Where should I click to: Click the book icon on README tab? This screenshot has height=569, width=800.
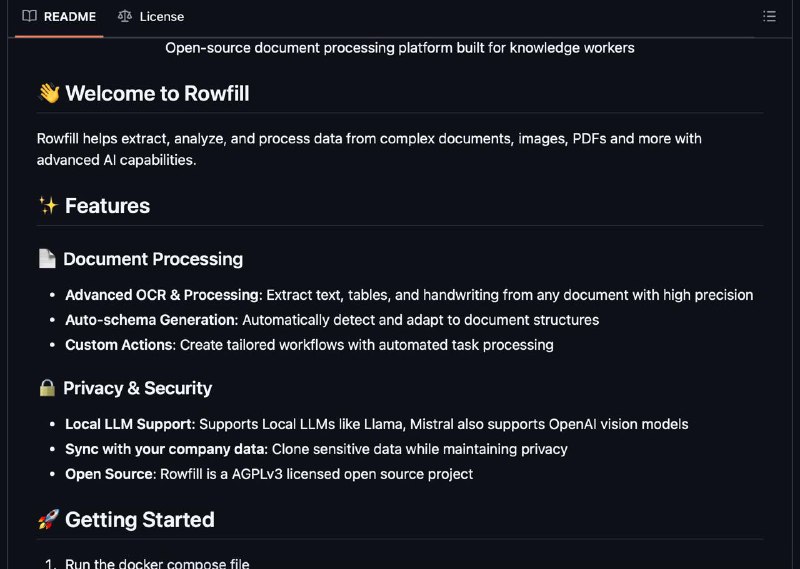coord(30,16)
